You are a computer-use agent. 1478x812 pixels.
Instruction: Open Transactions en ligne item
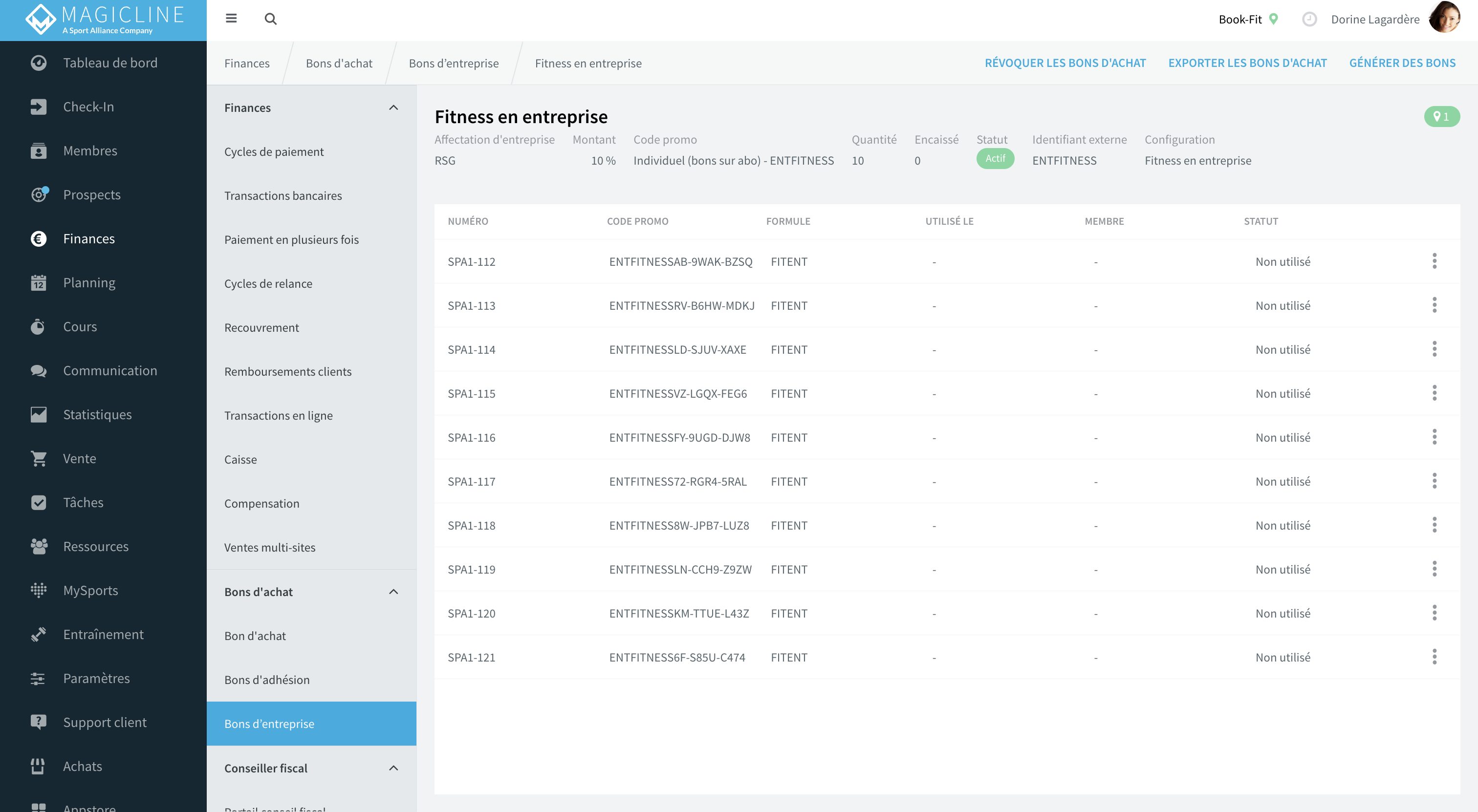(311, 415)
